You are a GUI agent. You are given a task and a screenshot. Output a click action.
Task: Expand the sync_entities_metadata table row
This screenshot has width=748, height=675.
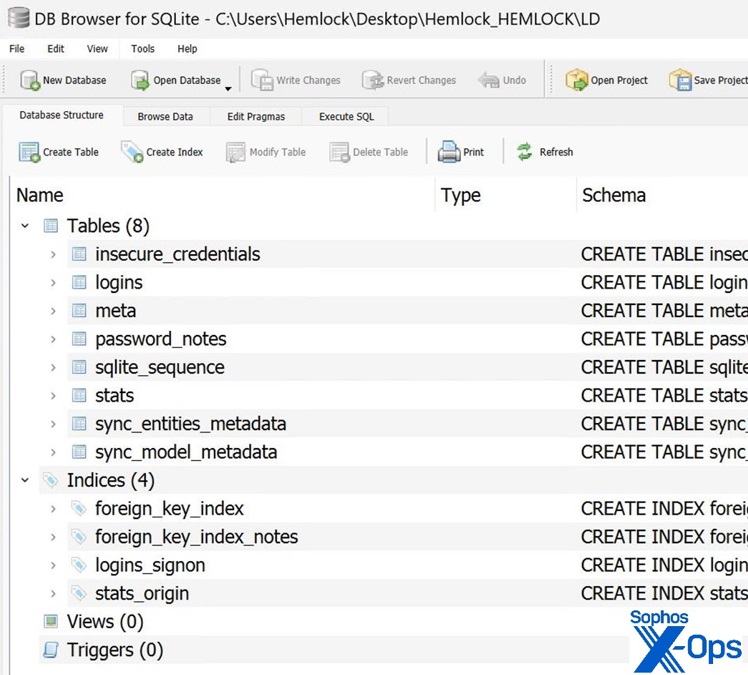point(53,424)
